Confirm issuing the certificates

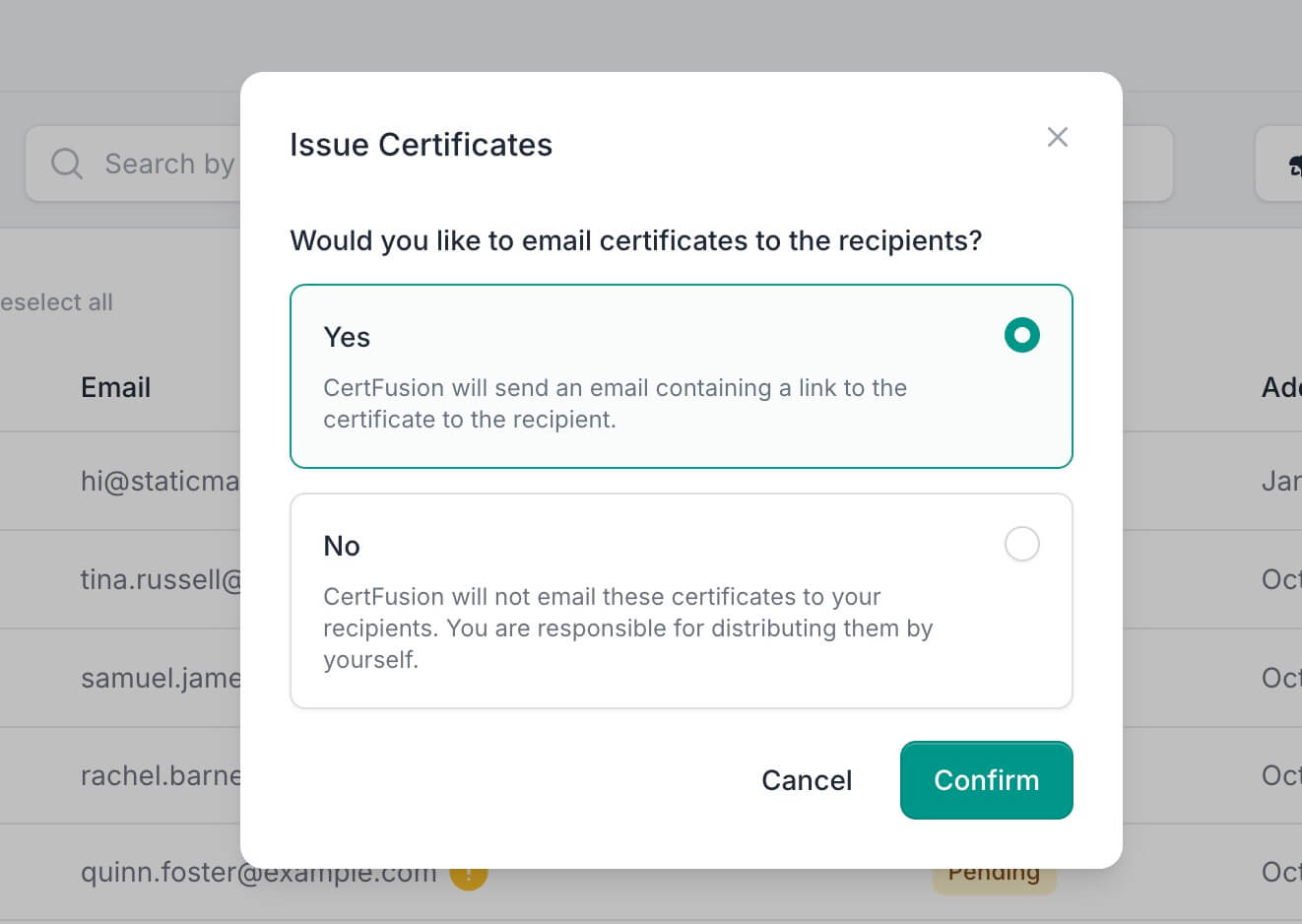tap(986, 780)
